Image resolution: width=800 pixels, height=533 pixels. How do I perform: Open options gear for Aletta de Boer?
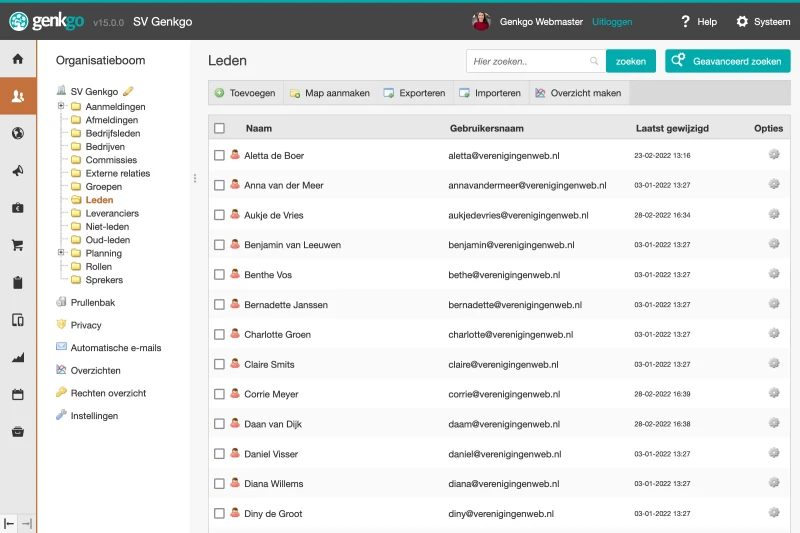point(773,155)
